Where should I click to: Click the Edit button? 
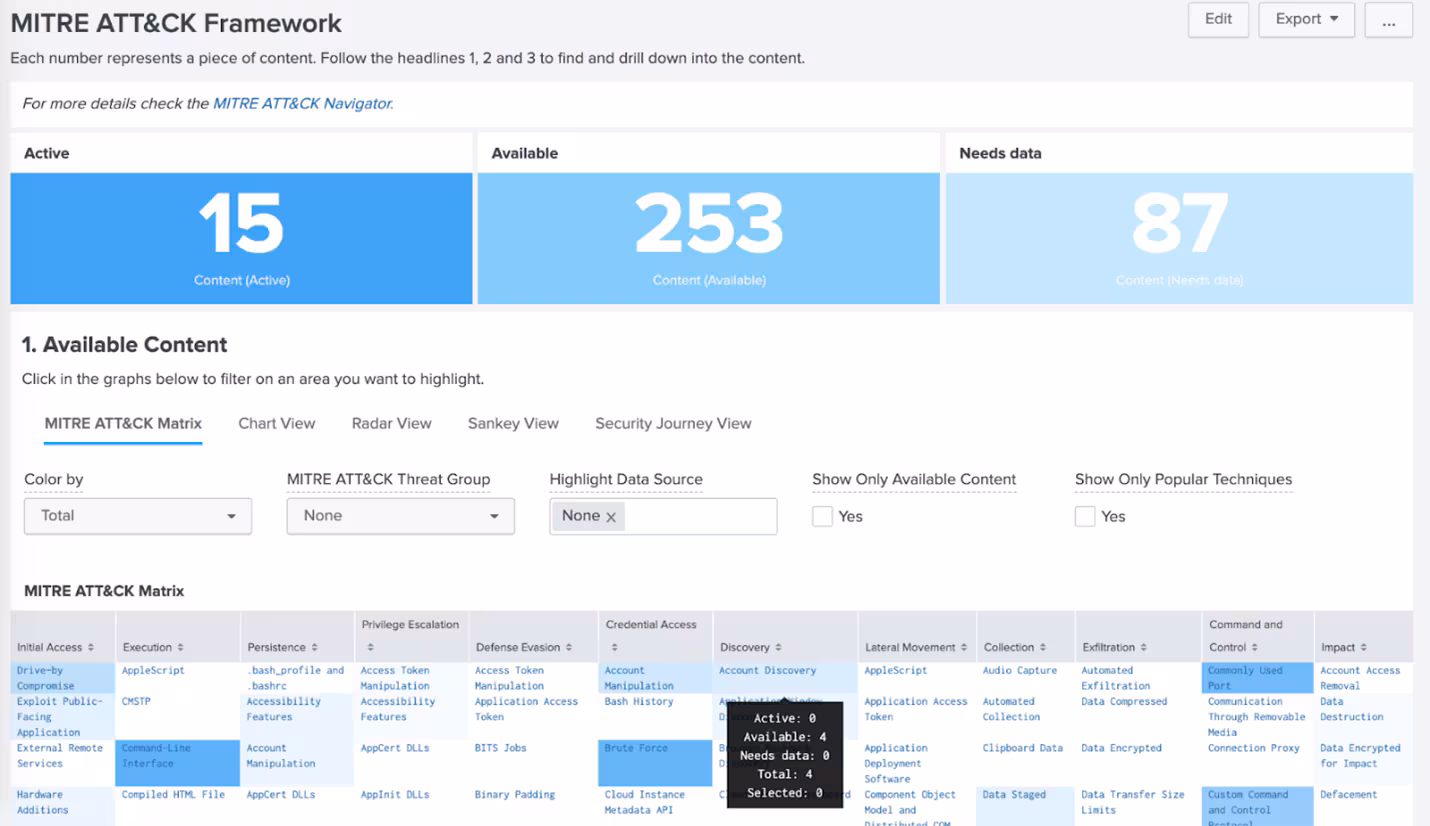[1217, 19]
